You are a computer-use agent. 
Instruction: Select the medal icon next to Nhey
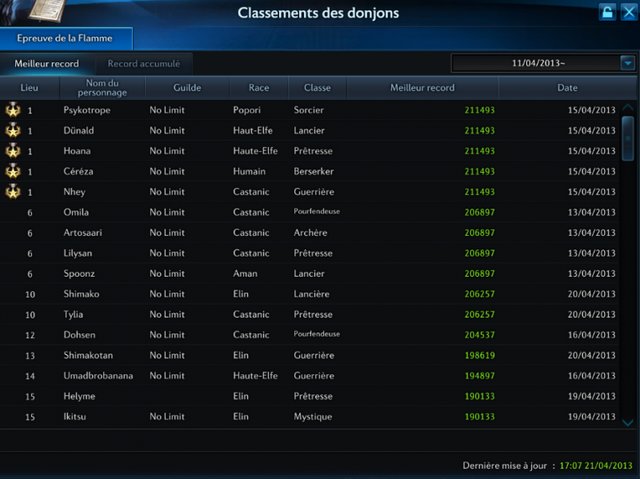click(13, 191)
